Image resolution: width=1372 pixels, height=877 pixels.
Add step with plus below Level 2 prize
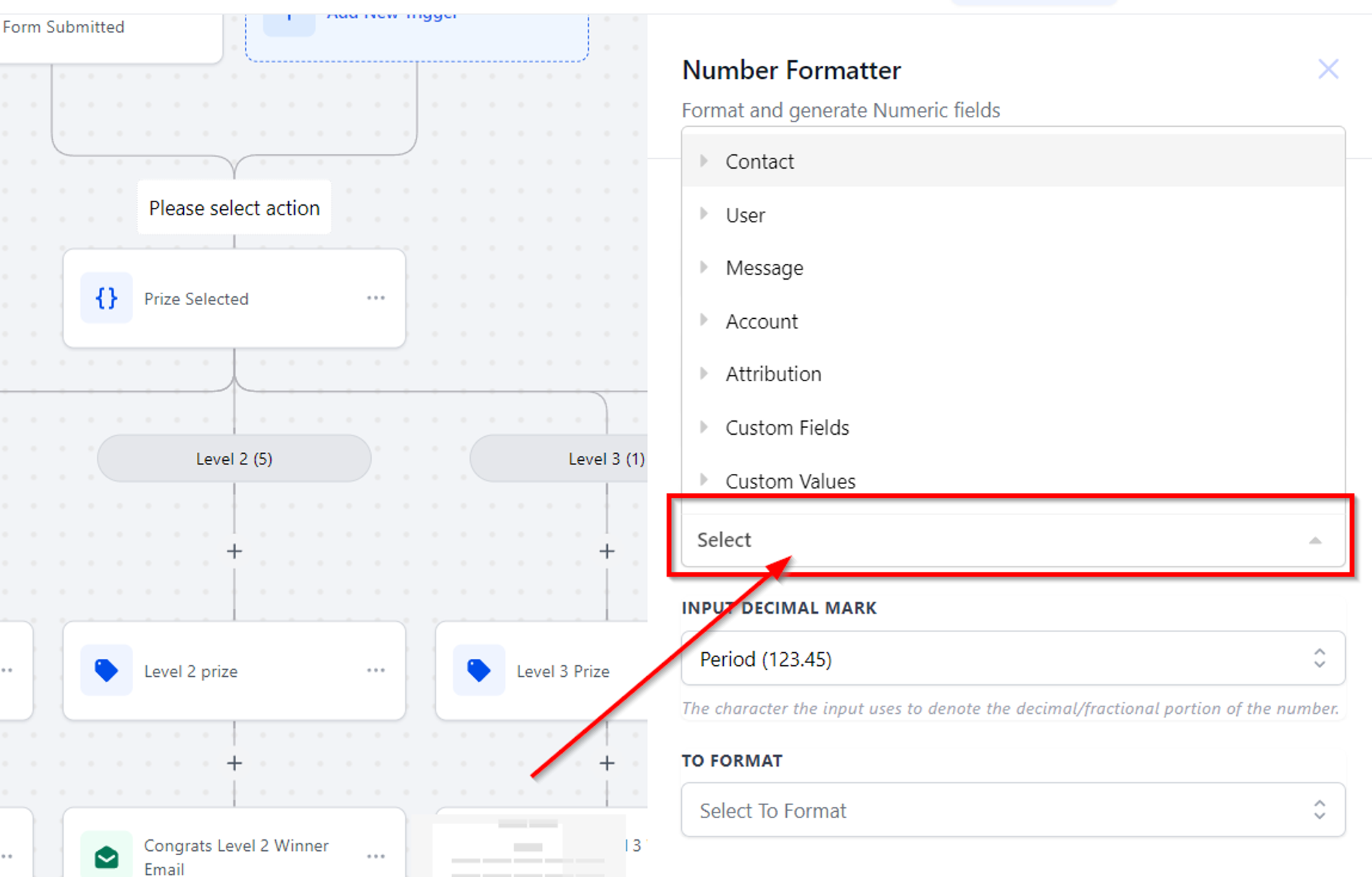[x=235, y=763]
